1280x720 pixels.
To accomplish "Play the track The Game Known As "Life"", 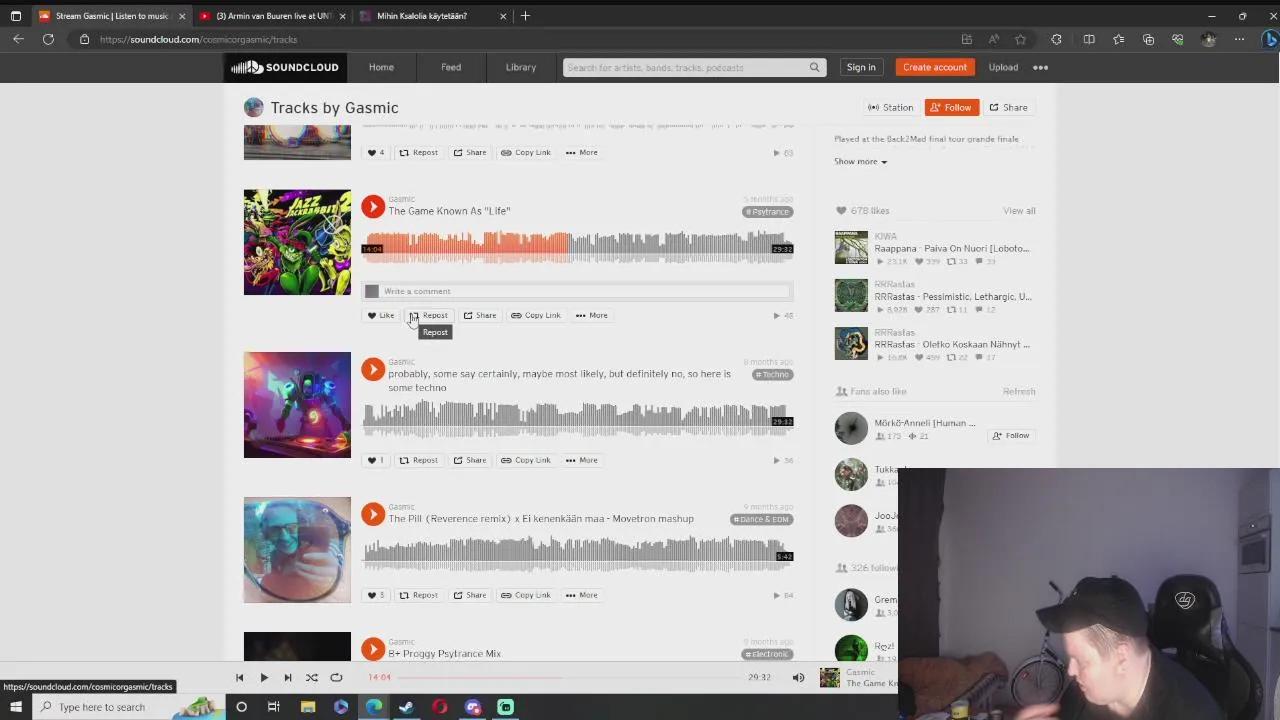I will click(x=373, y=206).
